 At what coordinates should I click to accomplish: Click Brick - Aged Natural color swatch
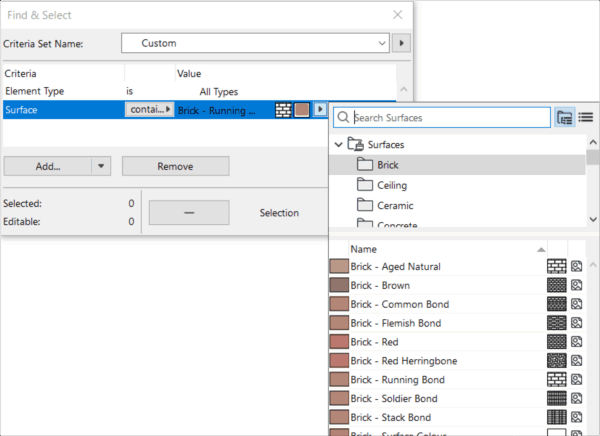339,266
